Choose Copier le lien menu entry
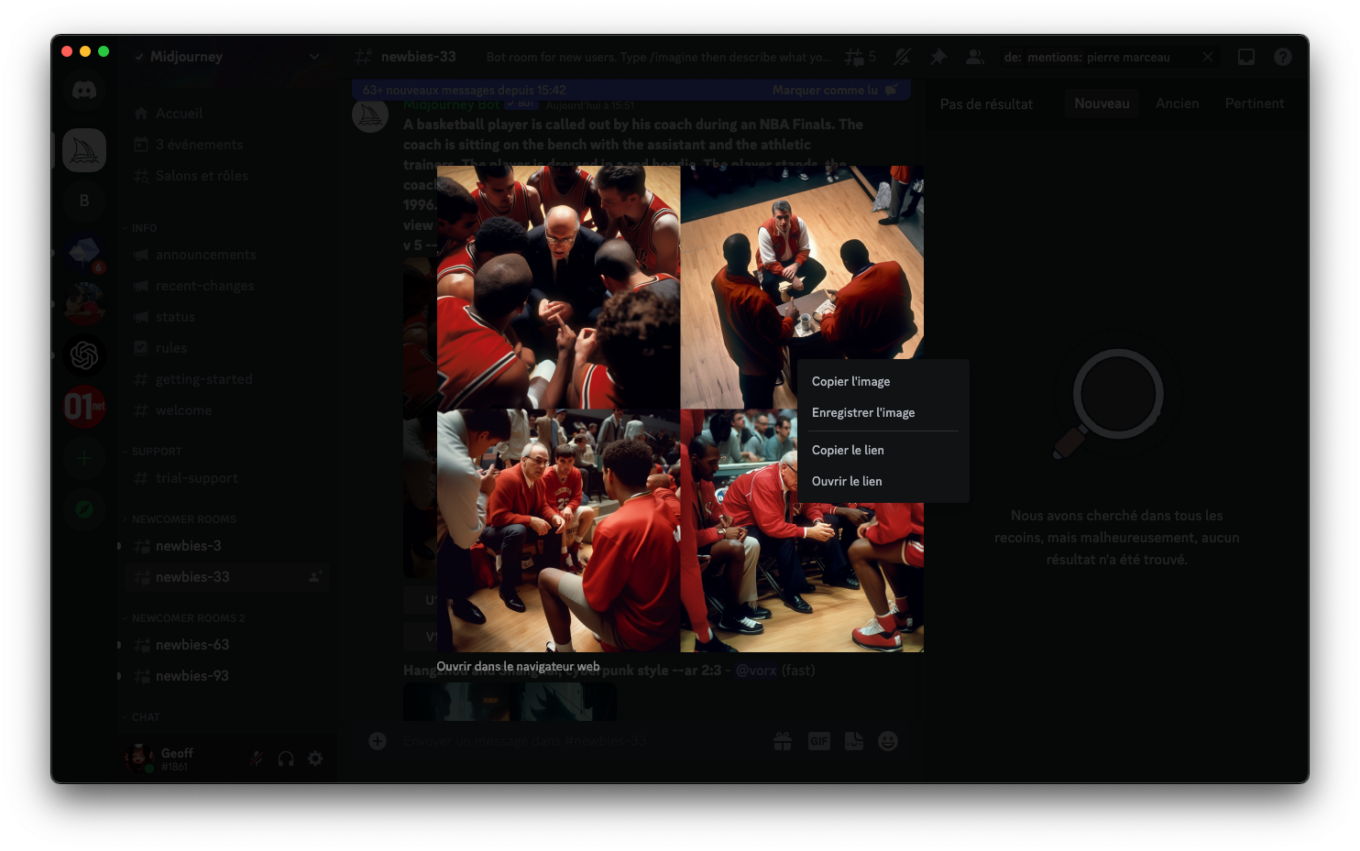 pyautogui.click(x=883, y=450)
